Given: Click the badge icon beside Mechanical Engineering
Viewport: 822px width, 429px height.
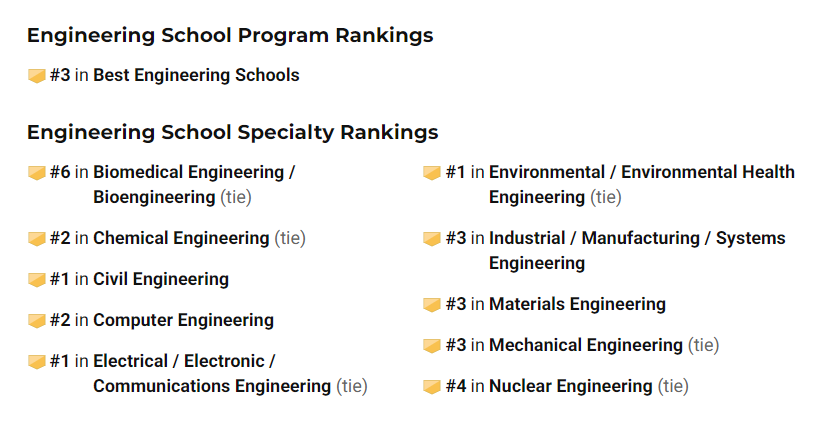Looking at the screenshot, I should click(432, 346).
